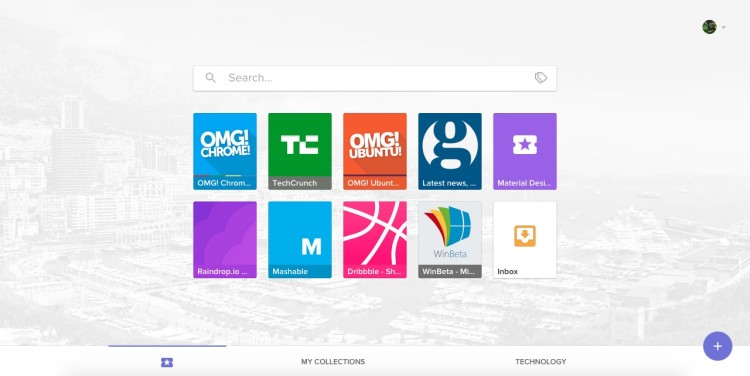The width and height of the screenshot is (750, 376).
Task: Open the Raindrop.io purple tile
Action: (225, 240)
